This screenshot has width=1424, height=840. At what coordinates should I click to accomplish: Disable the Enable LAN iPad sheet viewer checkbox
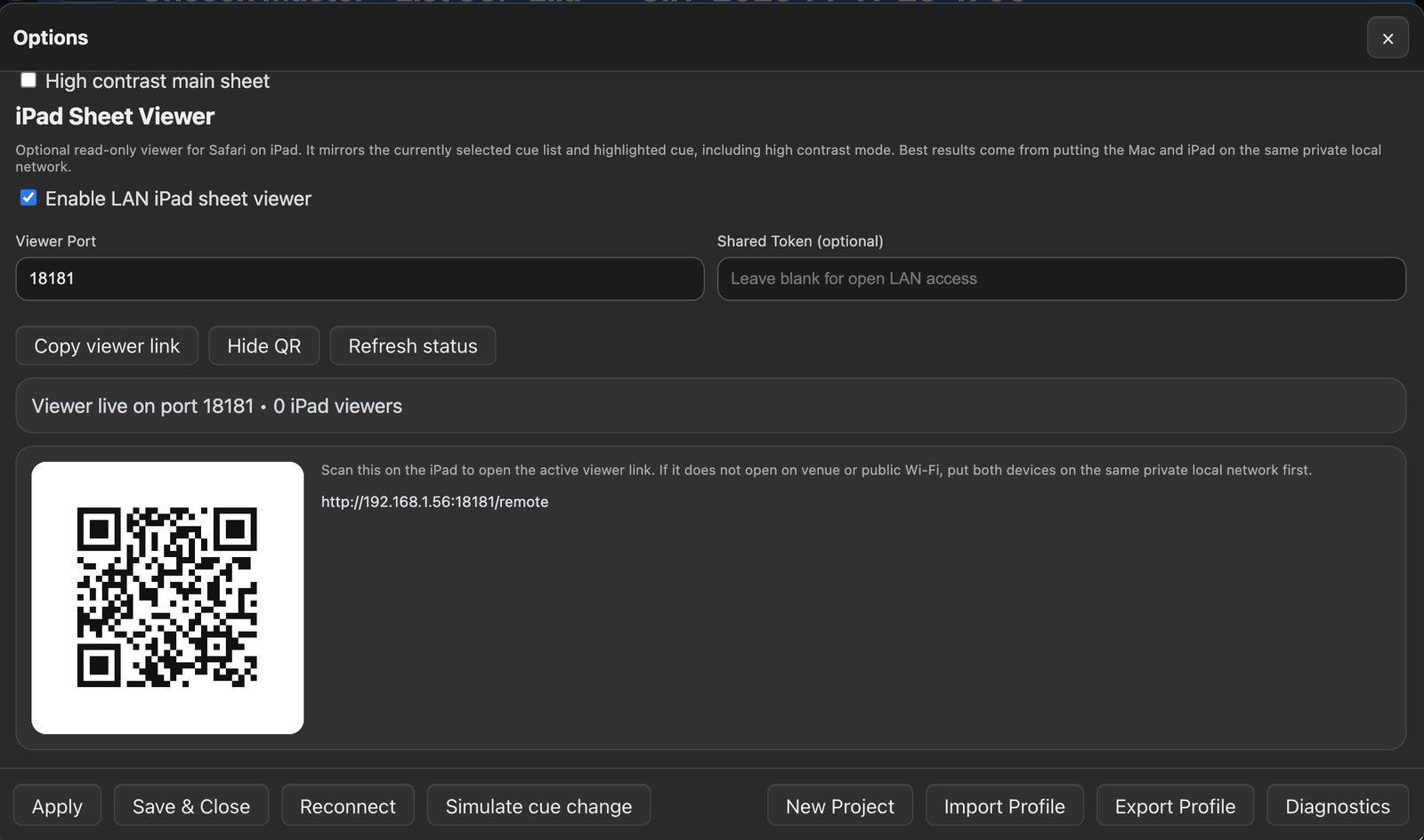28,198
